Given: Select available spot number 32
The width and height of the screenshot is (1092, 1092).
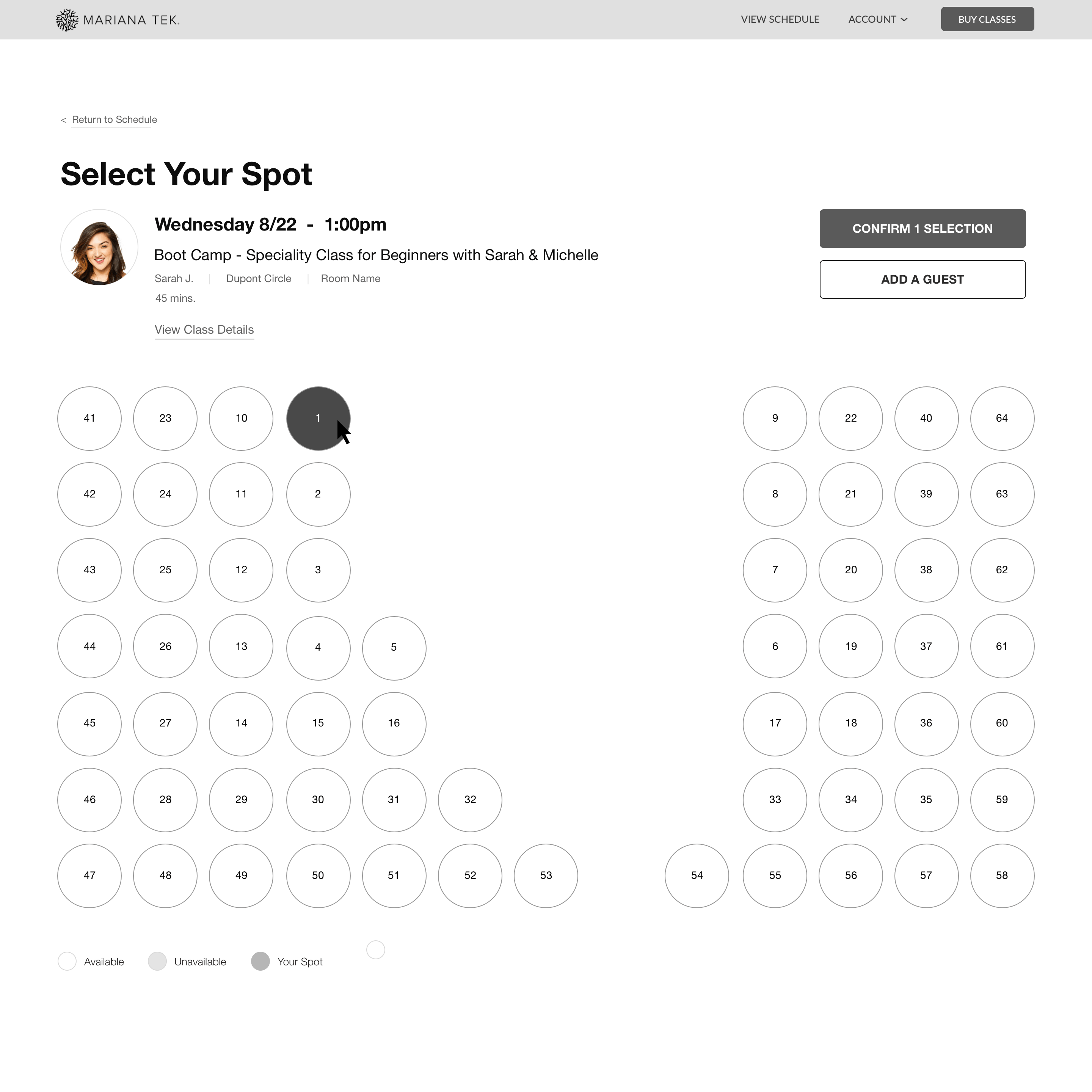Looking at the screenshot, I should (x=470, y=798).
